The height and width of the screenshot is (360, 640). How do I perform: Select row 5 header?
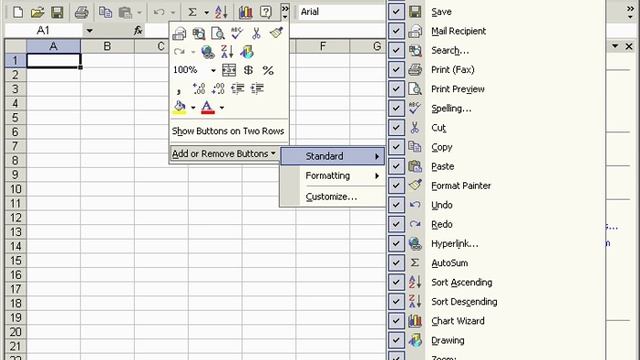(16, 118)
